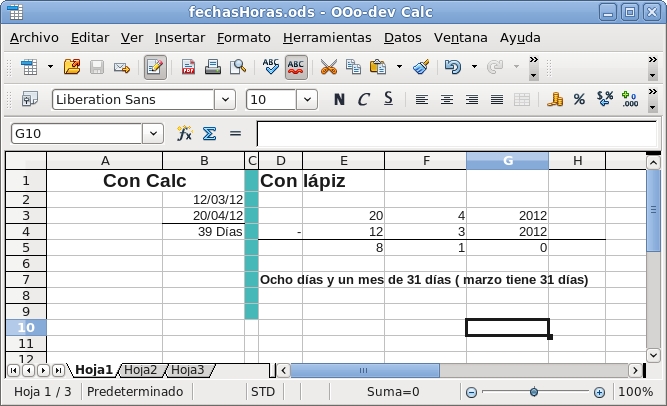Open the Function Wizard icon
The width and height of the screenshot is (667, 406).
(184, 133)
